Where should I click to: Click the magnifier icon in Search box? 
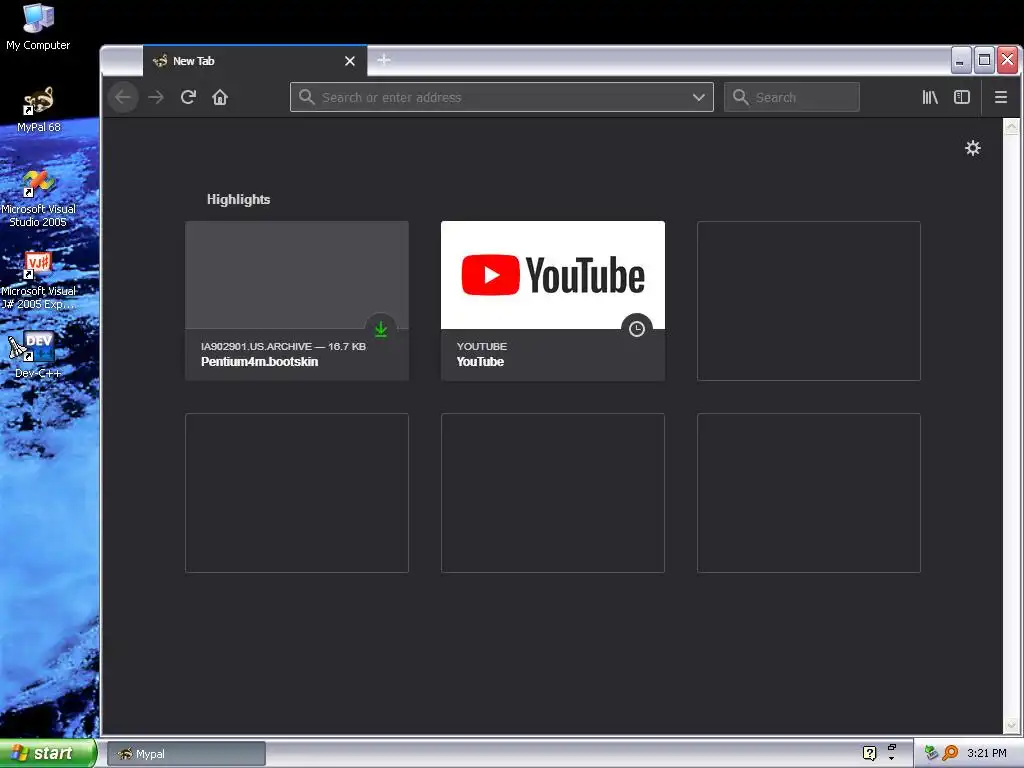click(741, 97)
